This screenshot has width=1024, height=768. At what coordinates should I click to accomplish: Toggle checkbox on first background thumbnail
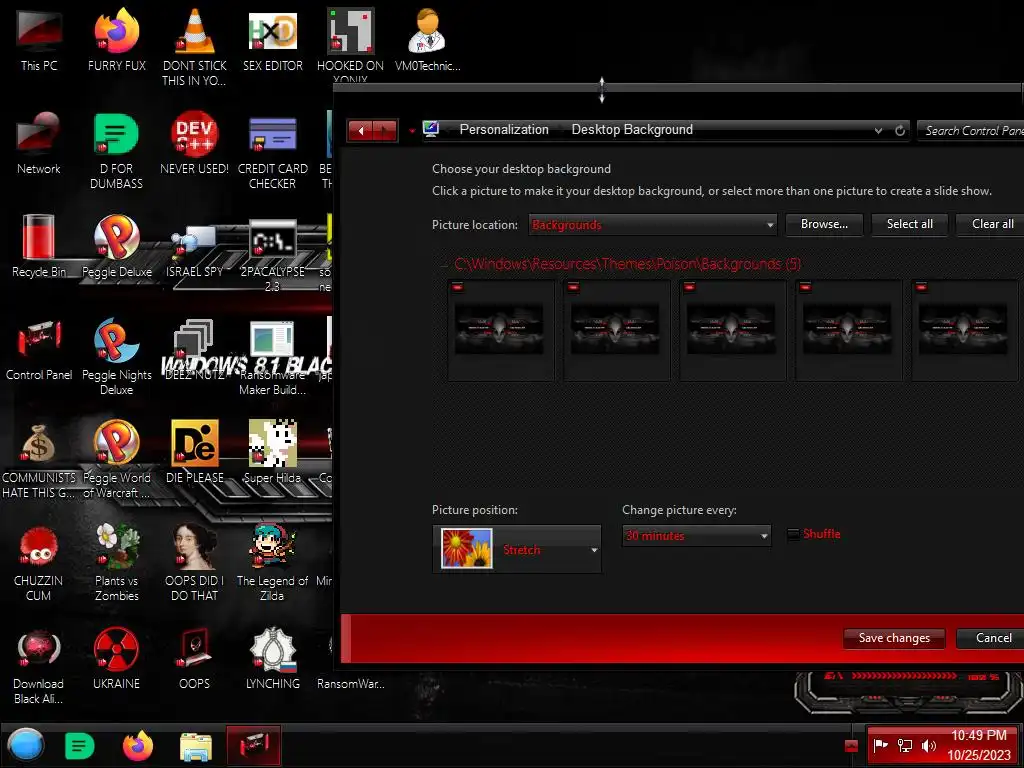click(x=457, y=287)
